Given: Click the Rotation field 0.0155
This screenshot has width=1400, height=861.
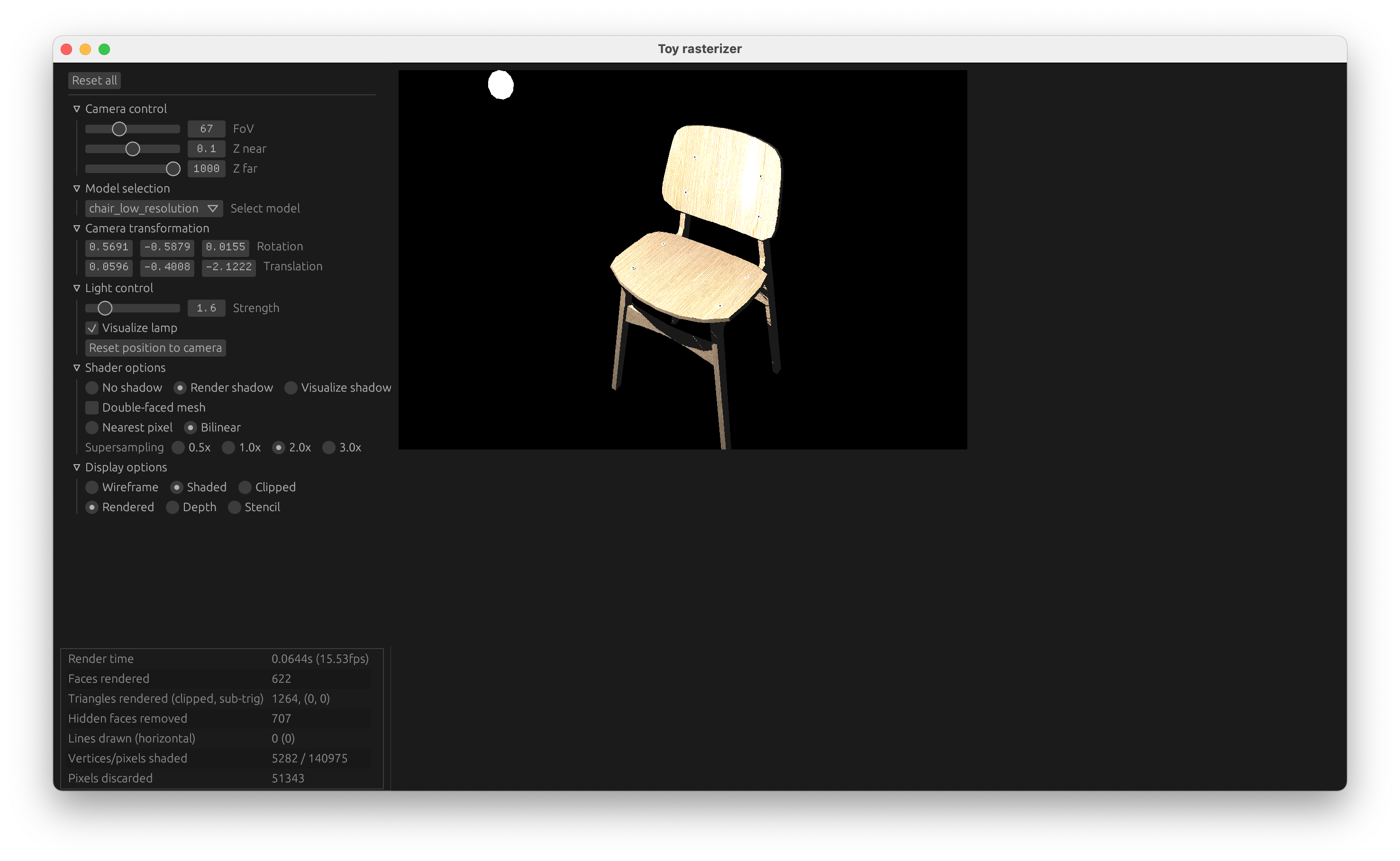Looking at the screenshot, I should pos(226,247).
